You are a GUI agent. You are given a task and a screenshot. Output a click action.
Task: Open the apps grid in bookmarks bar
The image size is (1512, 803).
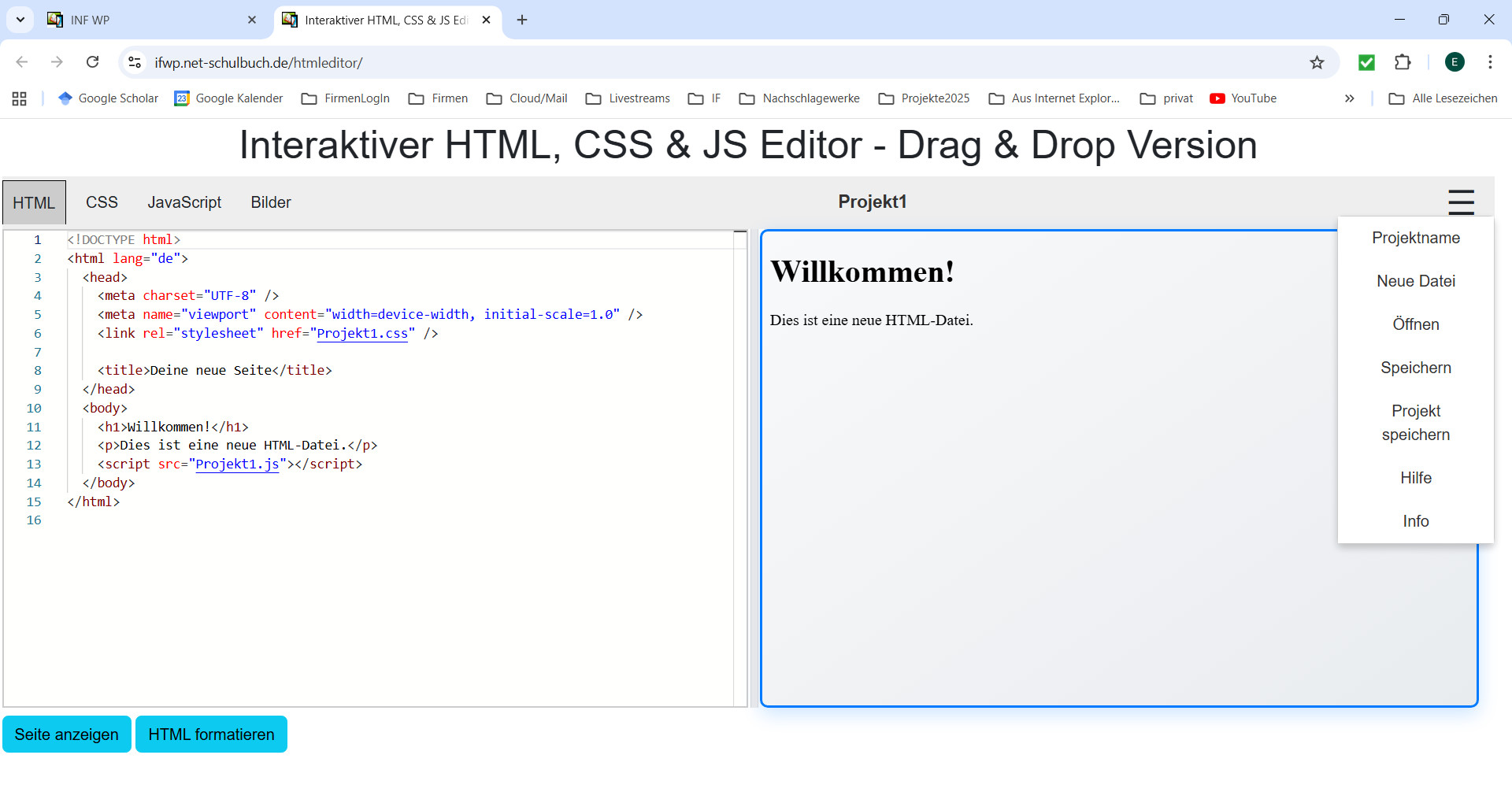point(20,98)
